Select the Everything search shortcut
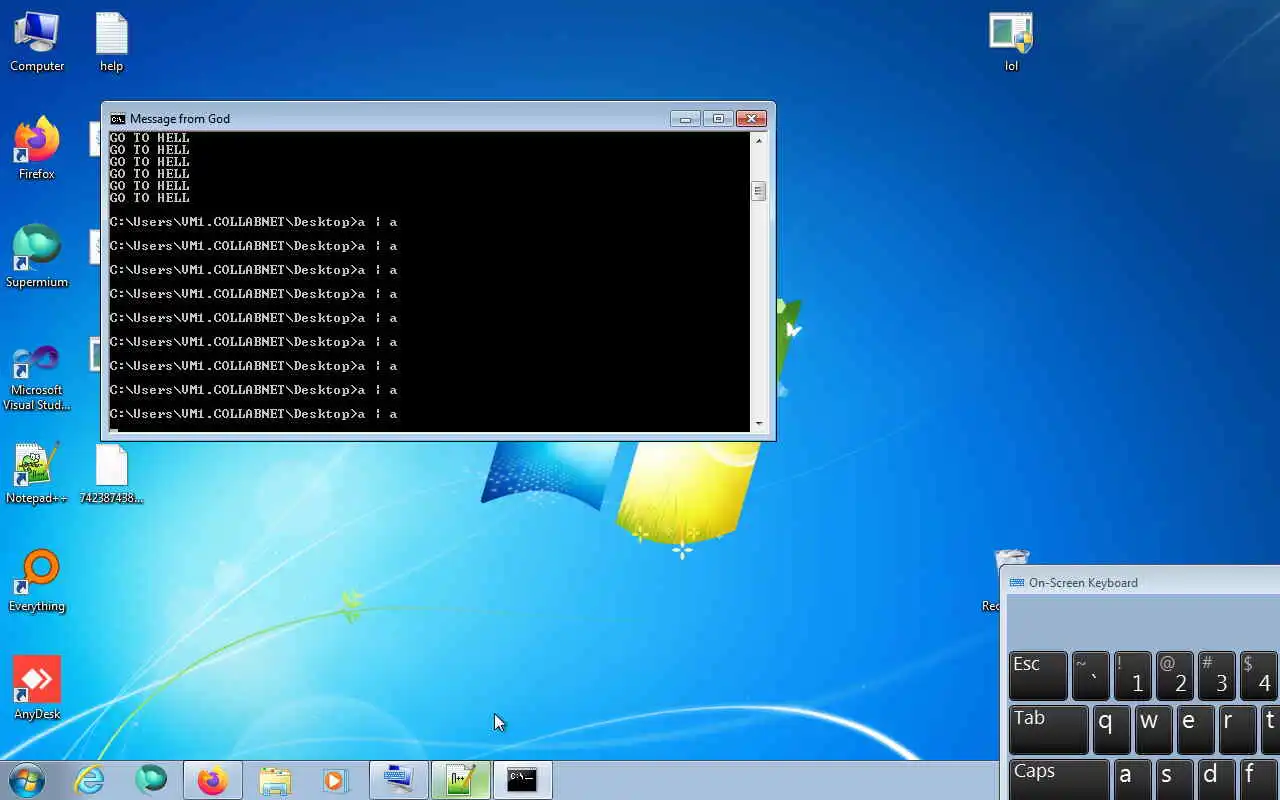1280x800 pixels. pyautogui.click(x=37, y=582)
